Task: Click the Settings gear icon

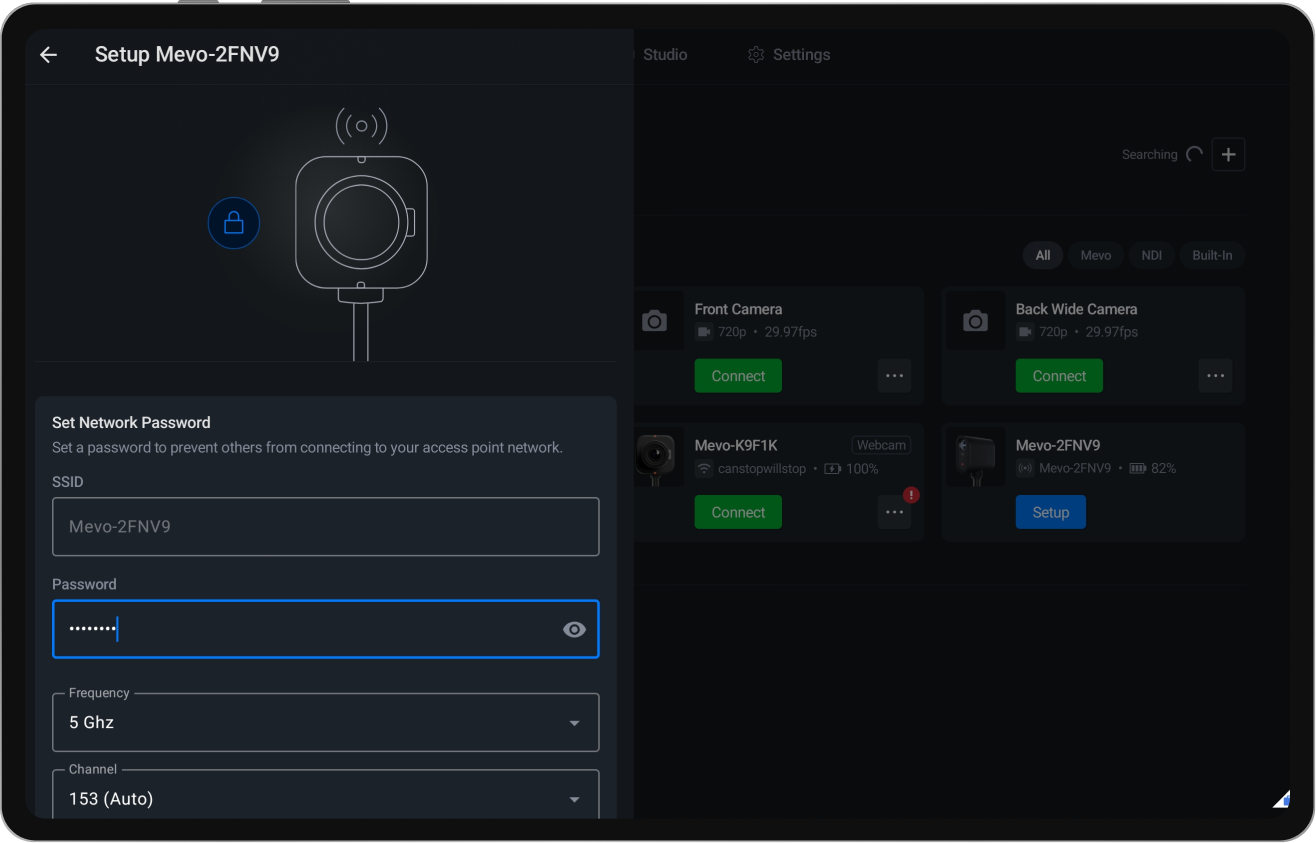Action: [x=756, y=55]
